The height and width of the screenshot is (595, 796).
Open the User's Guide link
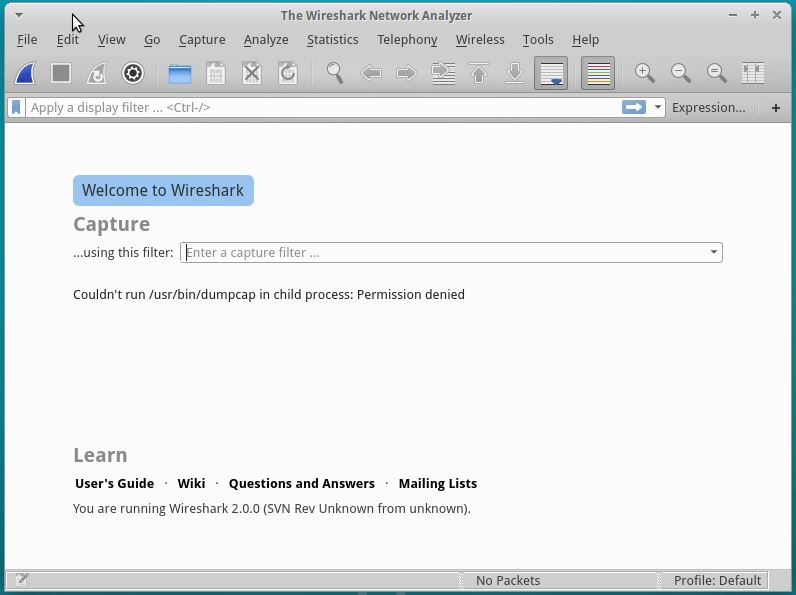(114, 483)
